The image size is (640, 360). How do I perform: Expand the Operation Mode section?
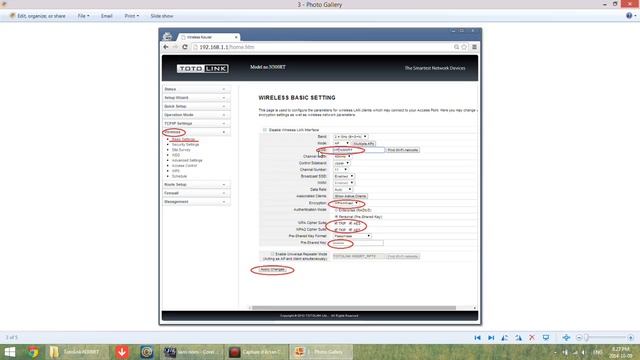pos(196,115)
